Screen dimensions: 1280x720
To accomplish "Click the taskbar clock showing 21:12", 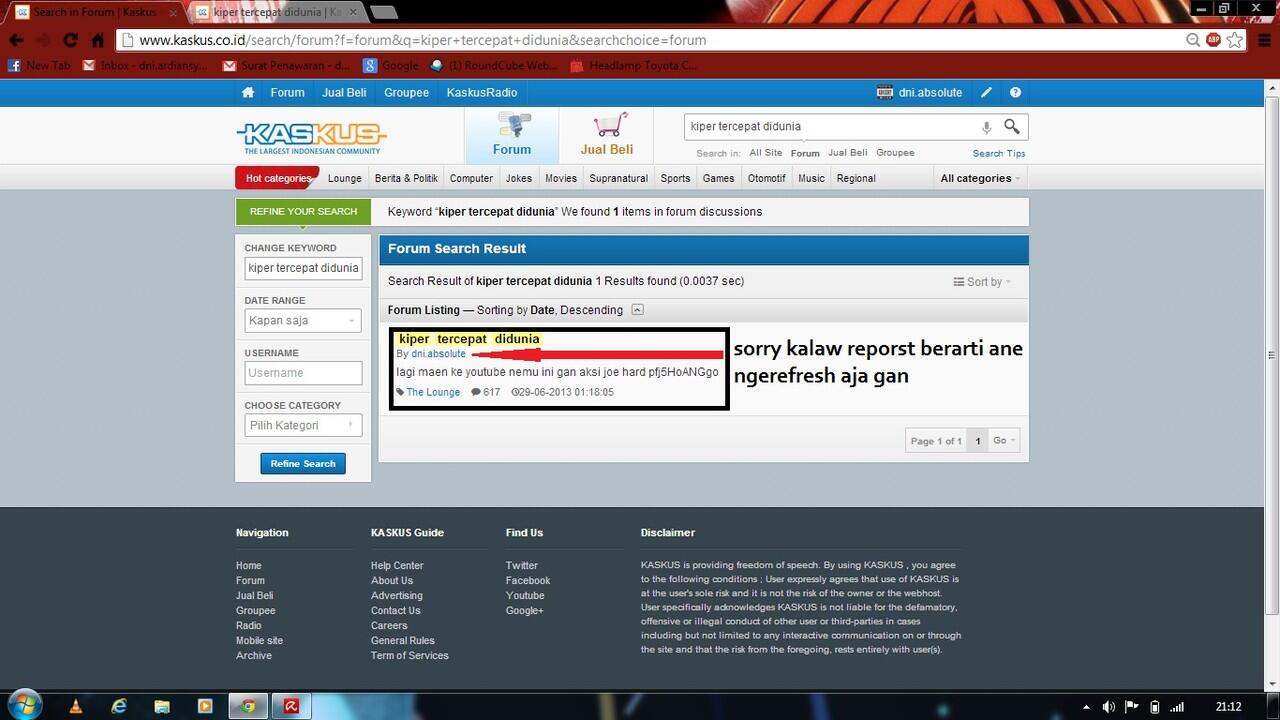I will (1228, 707).
